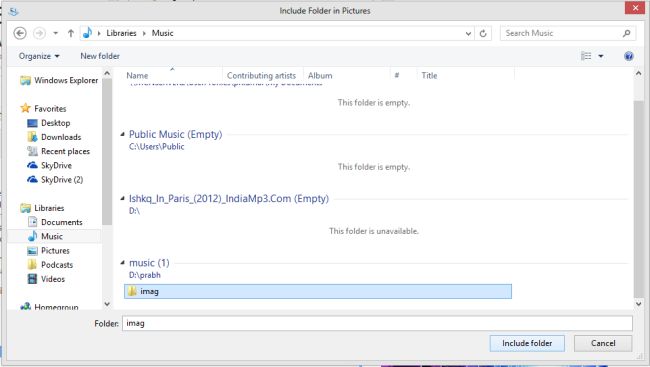Select Libraries in the address breadcrumb

pyautogui.click(x=121, y=33)
